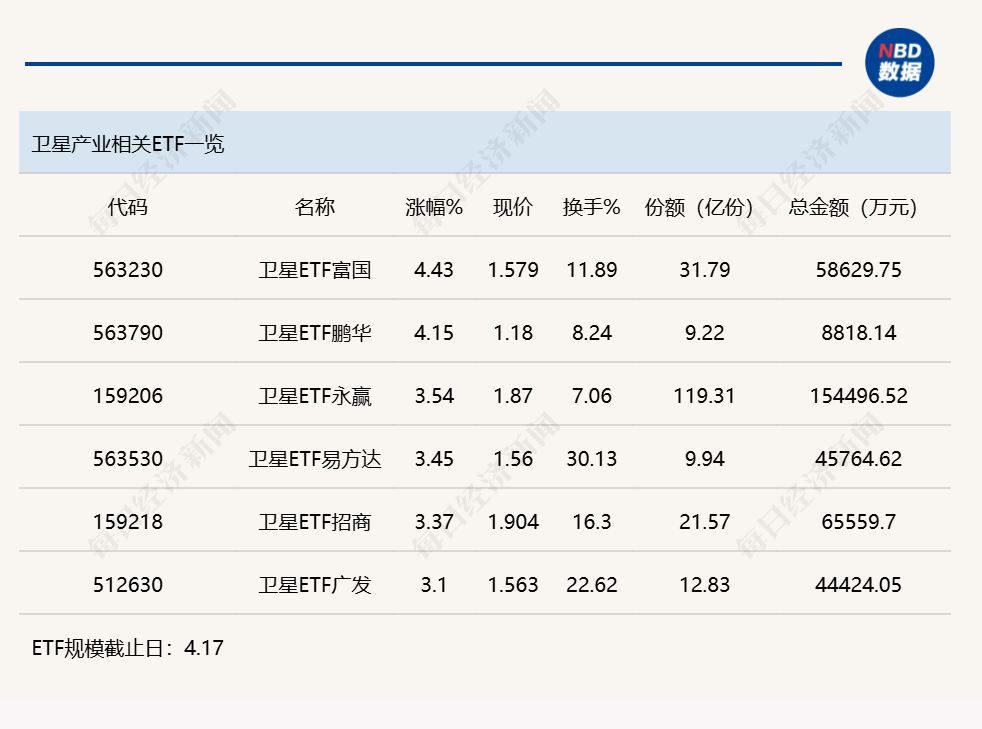Click the 卫星ETF招商 fund name
The height and width of the screenshot is (729, 982).
316,521
